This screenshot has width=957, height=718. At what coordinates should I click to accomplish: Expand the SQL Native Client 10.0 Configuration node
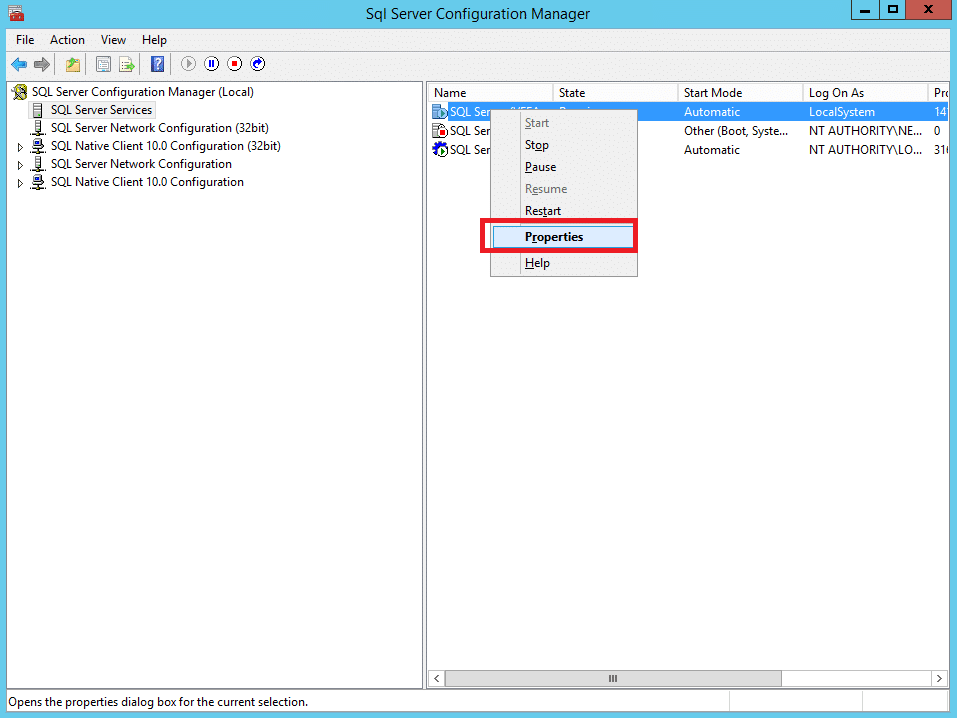(20, 183)
